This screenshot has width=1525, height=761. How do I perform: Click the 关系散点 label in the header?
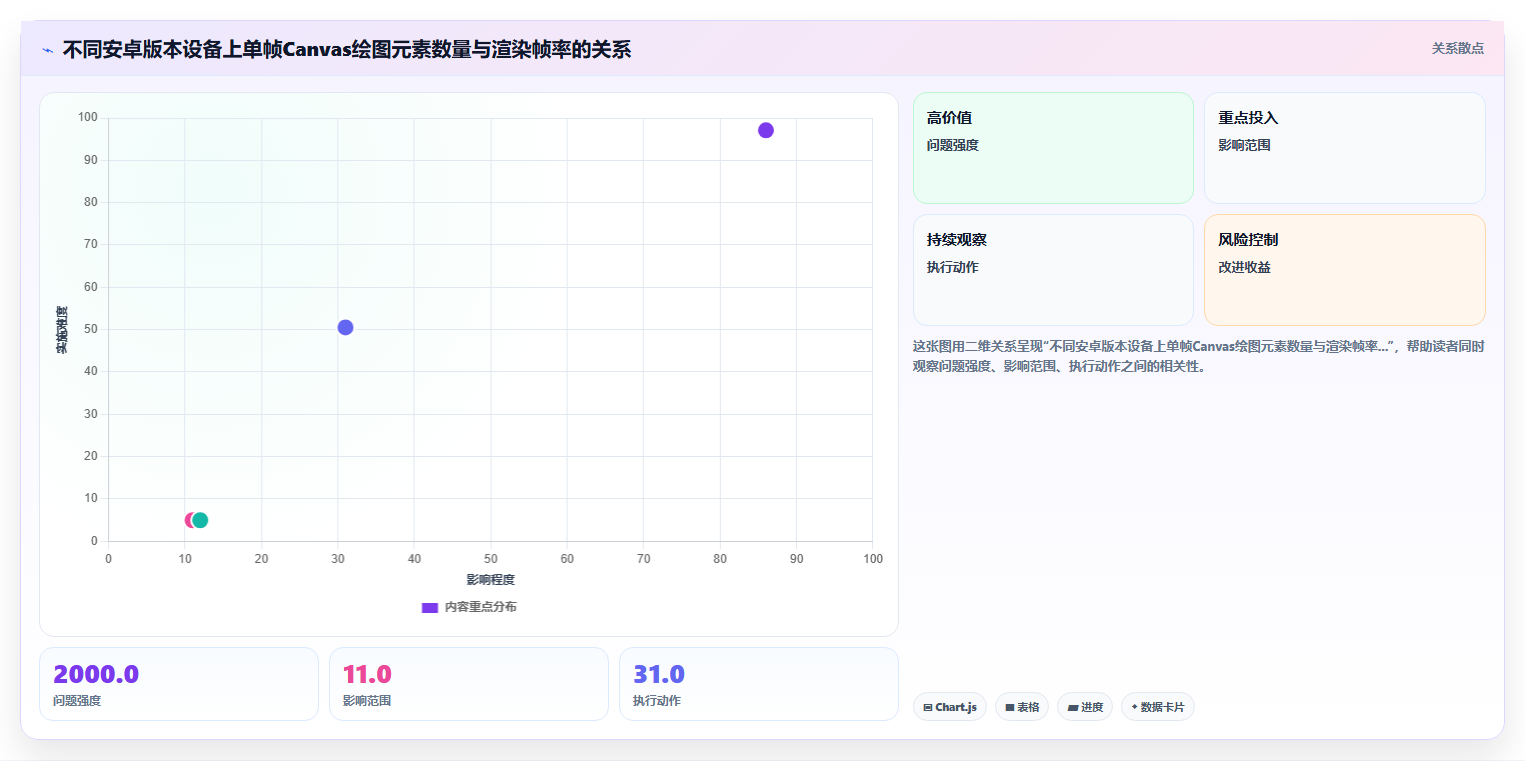(x=1457, y=48)
